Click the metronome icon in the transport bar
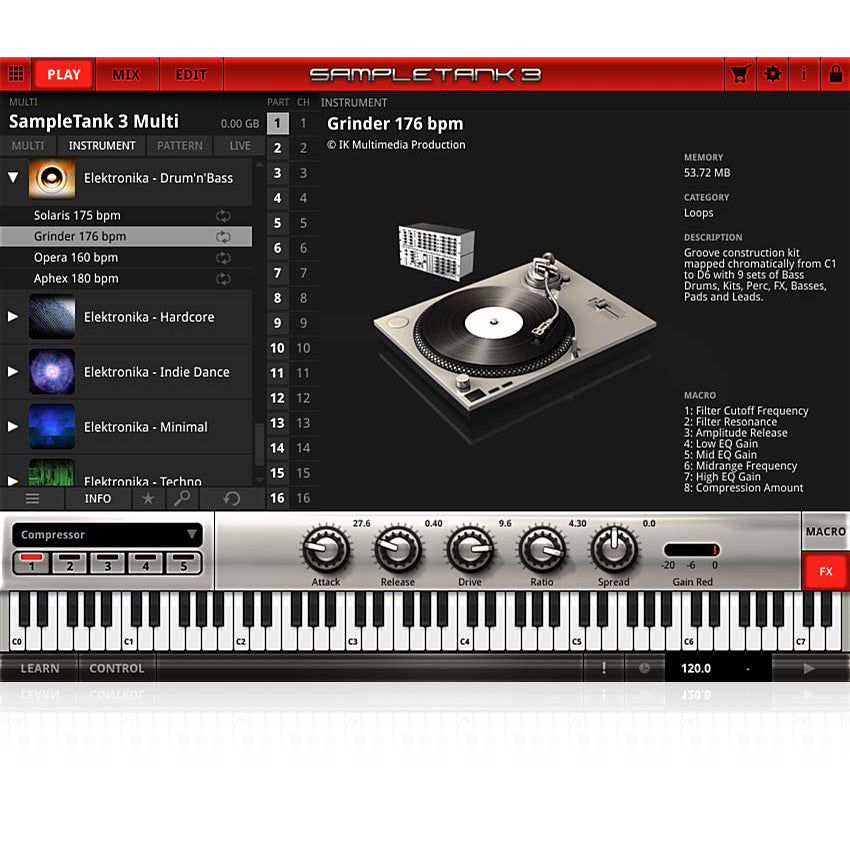The width and height of the screenshot is (850, 850). click(643, 668)
